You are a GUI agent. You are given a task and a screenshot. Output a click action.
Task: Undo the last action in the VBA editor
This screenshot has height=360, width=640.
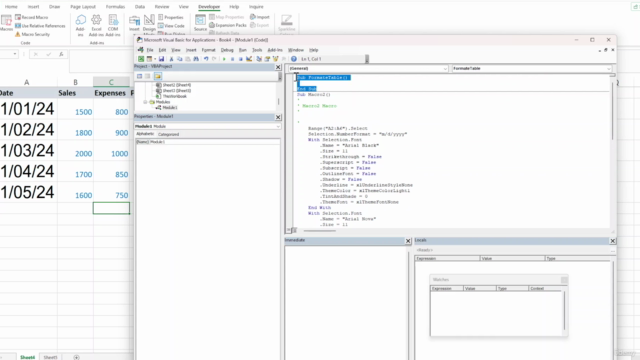click(x=206, y=59)
